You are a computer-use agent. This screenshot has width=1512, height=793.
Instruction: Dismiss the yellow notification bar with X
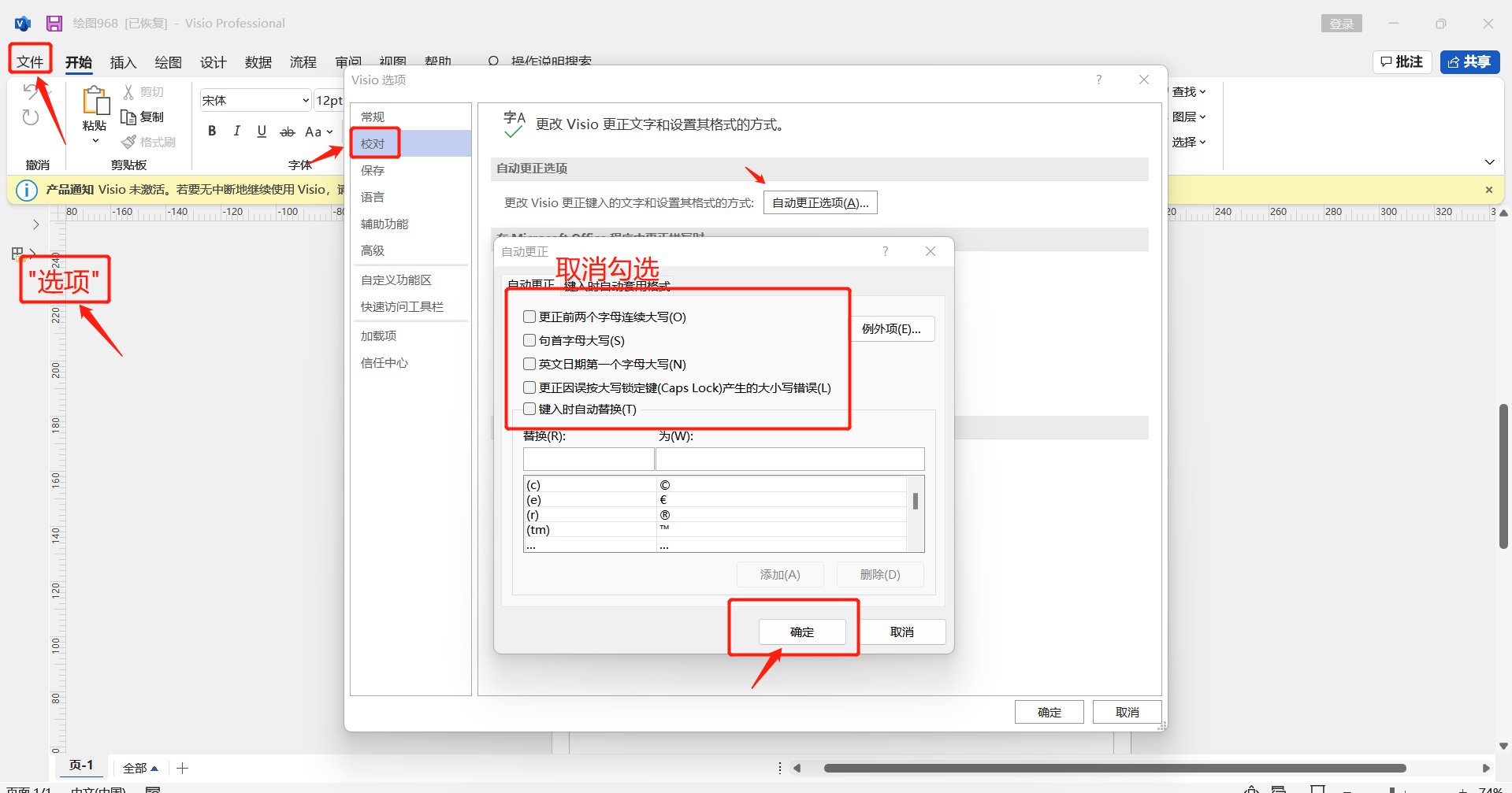click(1488, 190)
